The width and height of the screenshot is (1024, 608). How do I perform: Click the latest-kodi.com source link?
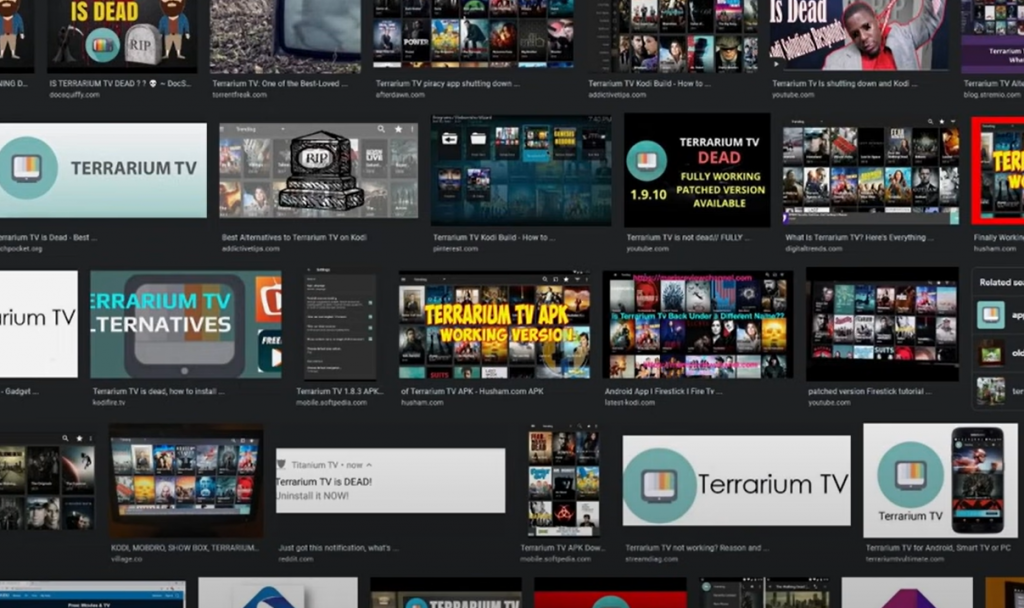pos(630,403)
